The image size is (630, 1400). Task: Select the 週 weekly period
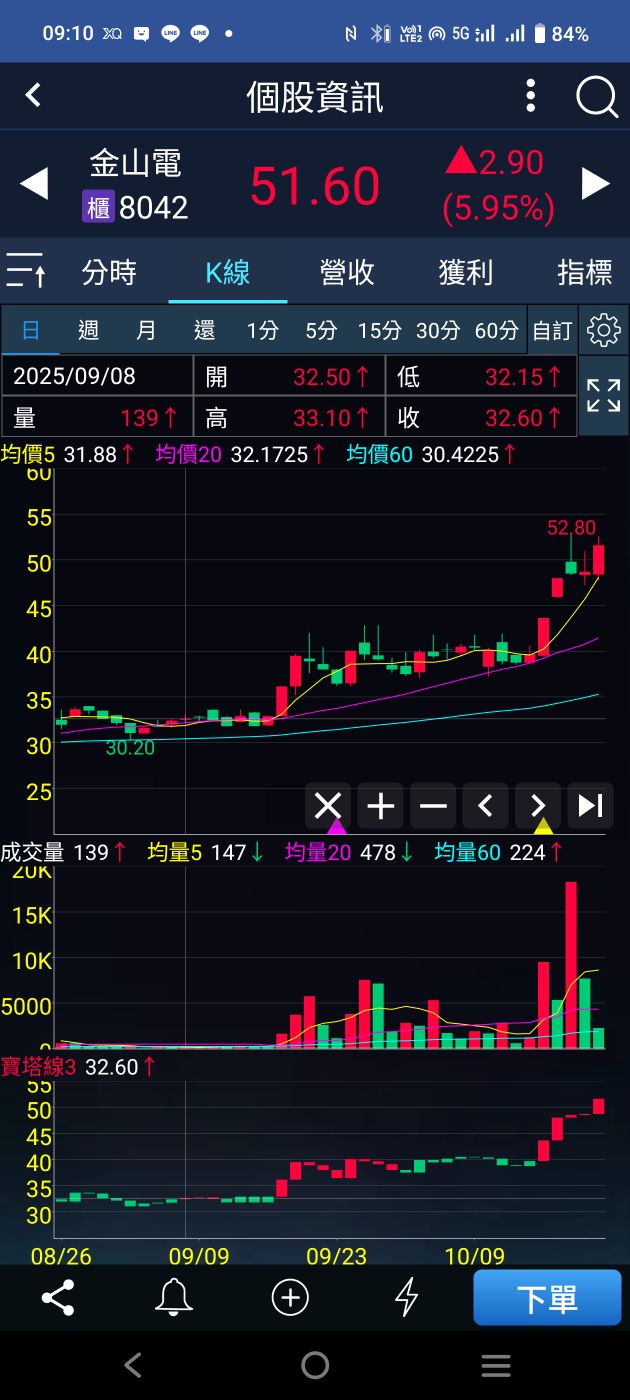[x=88, y=330]
